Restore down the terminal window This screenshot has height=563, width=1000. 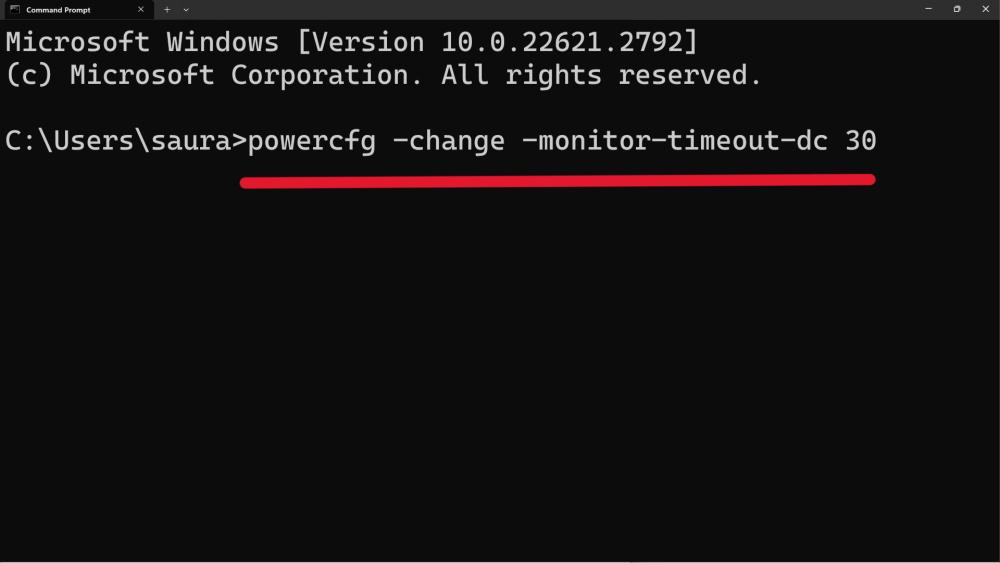point(957,9)
